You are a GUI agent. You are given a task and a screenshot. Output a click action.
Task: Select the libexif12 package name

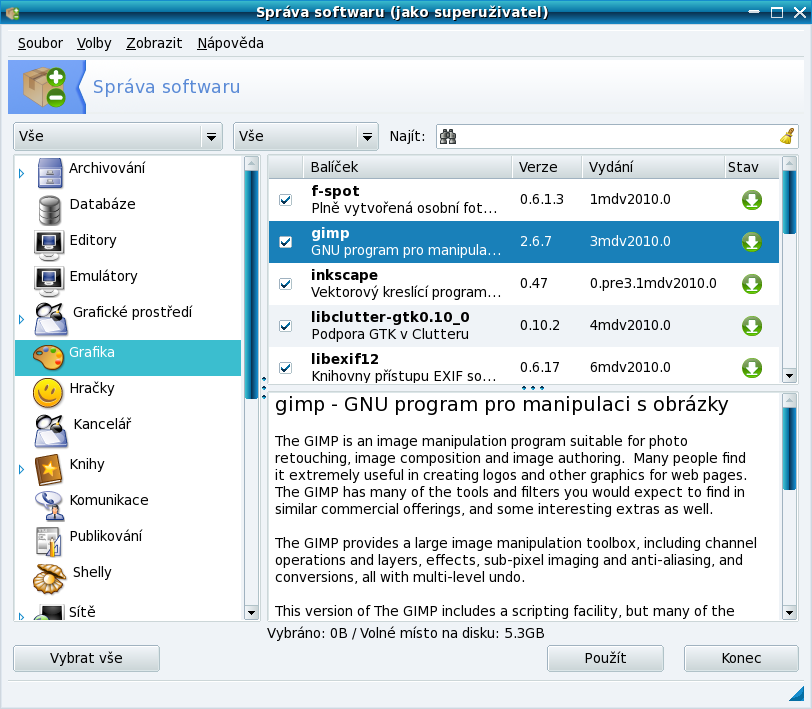tap(345, 359)
